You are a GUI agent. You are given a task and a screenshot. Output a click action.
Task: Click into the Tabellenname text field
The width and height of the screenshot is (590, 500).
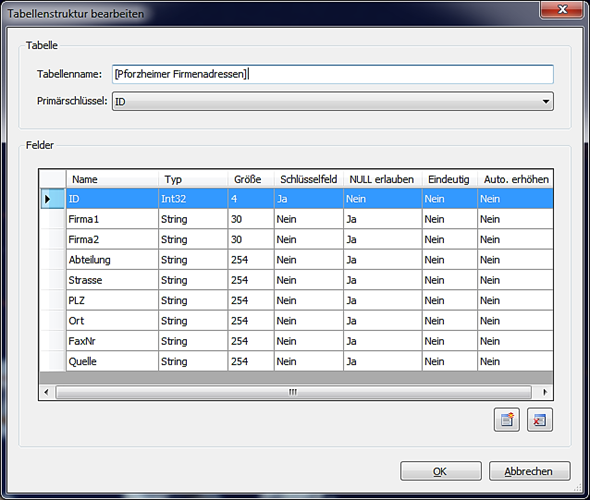[333, 74]
